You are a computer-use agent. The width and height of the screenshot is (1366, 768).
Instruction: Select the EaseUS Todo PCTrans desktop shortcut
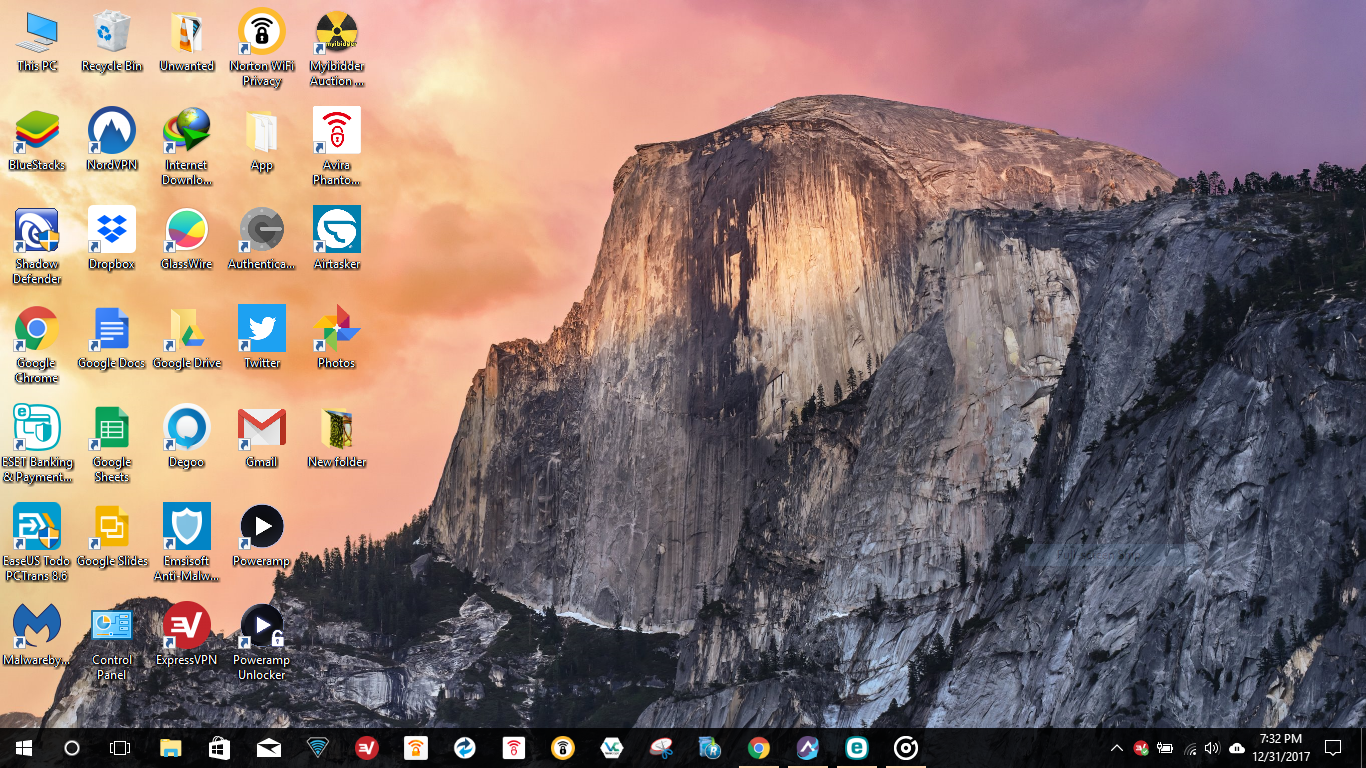click(37, 543)
